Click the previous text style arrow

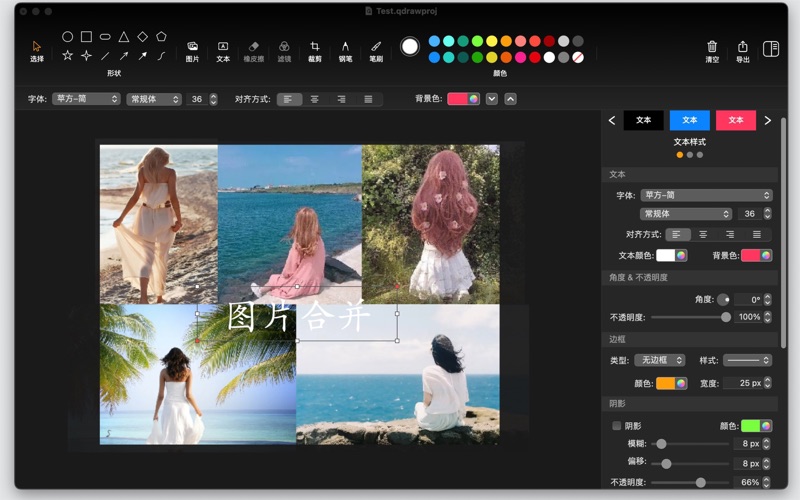pos(612,120)
